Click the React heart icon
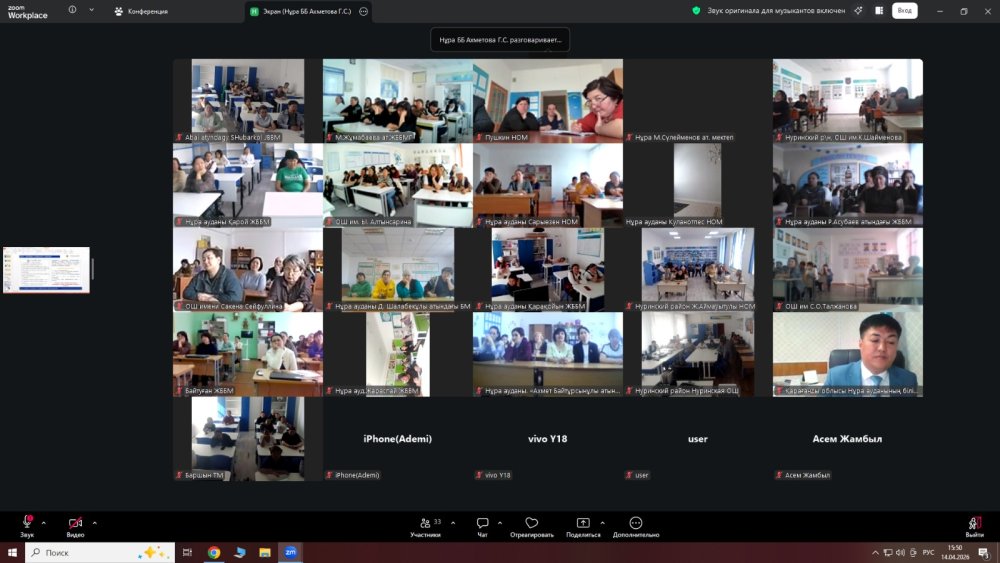This screenshot has height=563, width=1000. click(x=531, y=523)
